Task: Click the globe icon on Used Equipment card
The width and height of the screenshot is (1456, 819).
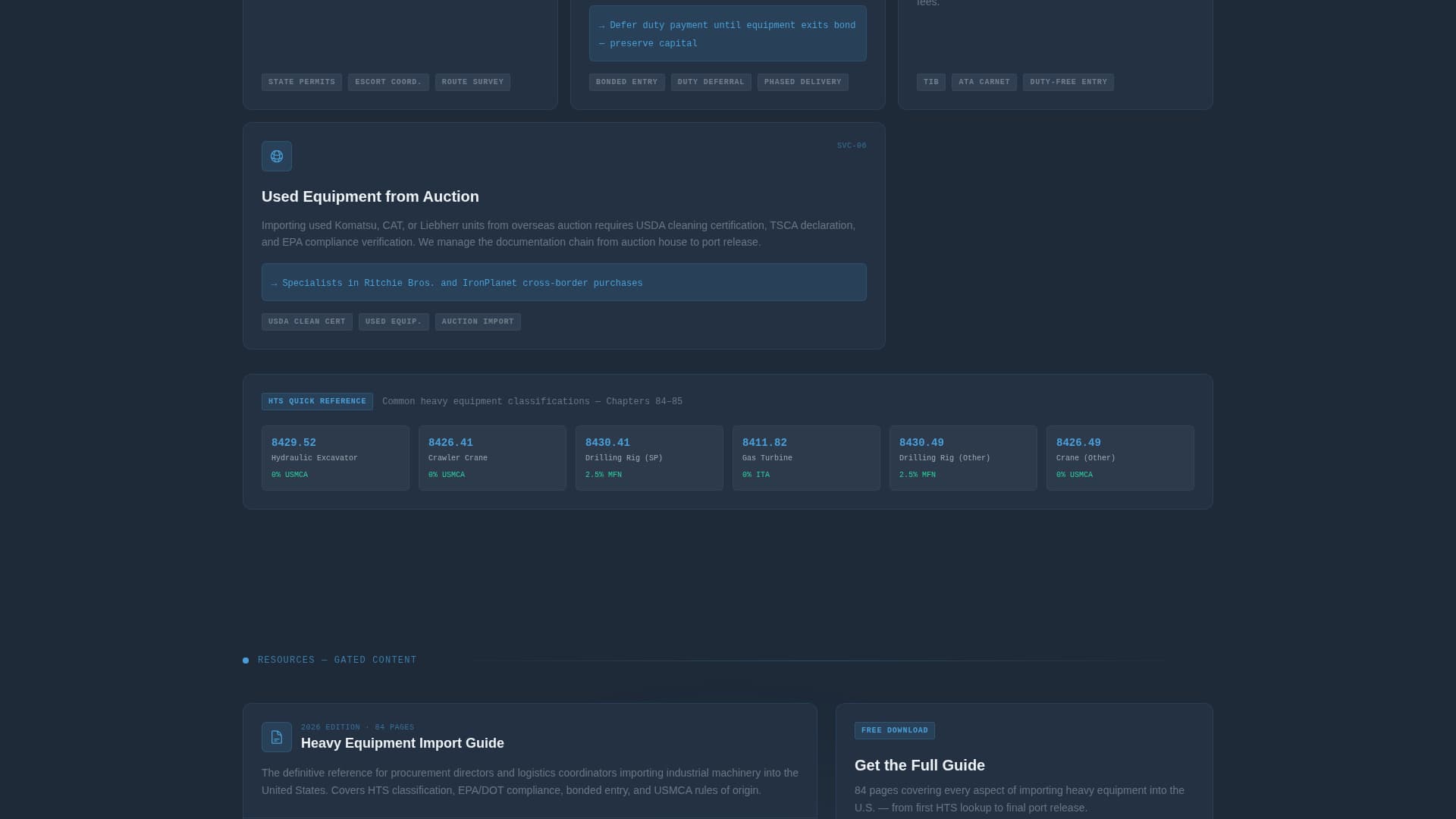Action: tap(276, 156)
